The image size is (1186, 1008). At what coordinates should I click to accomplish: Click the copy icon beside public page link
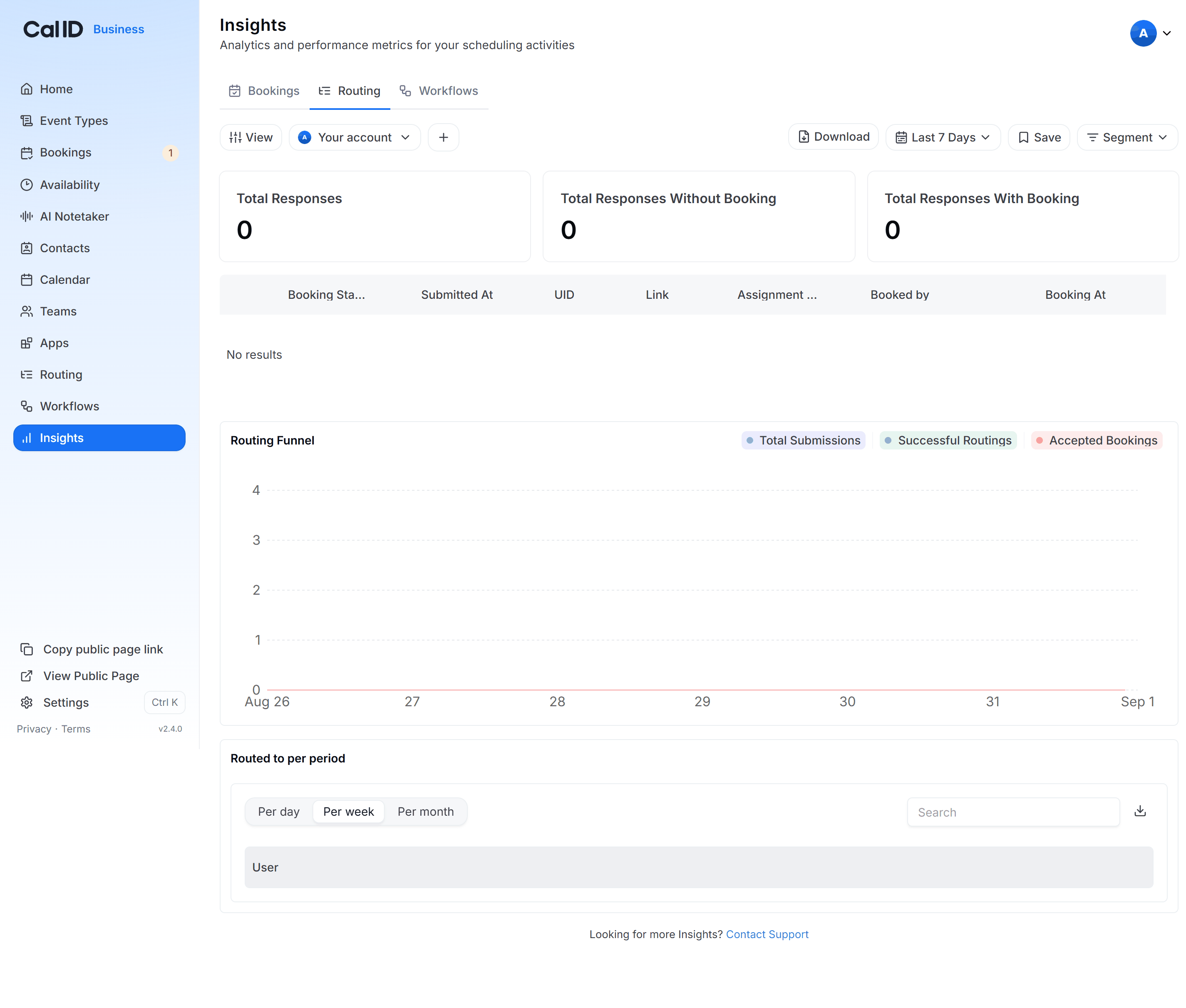(26, 649)
